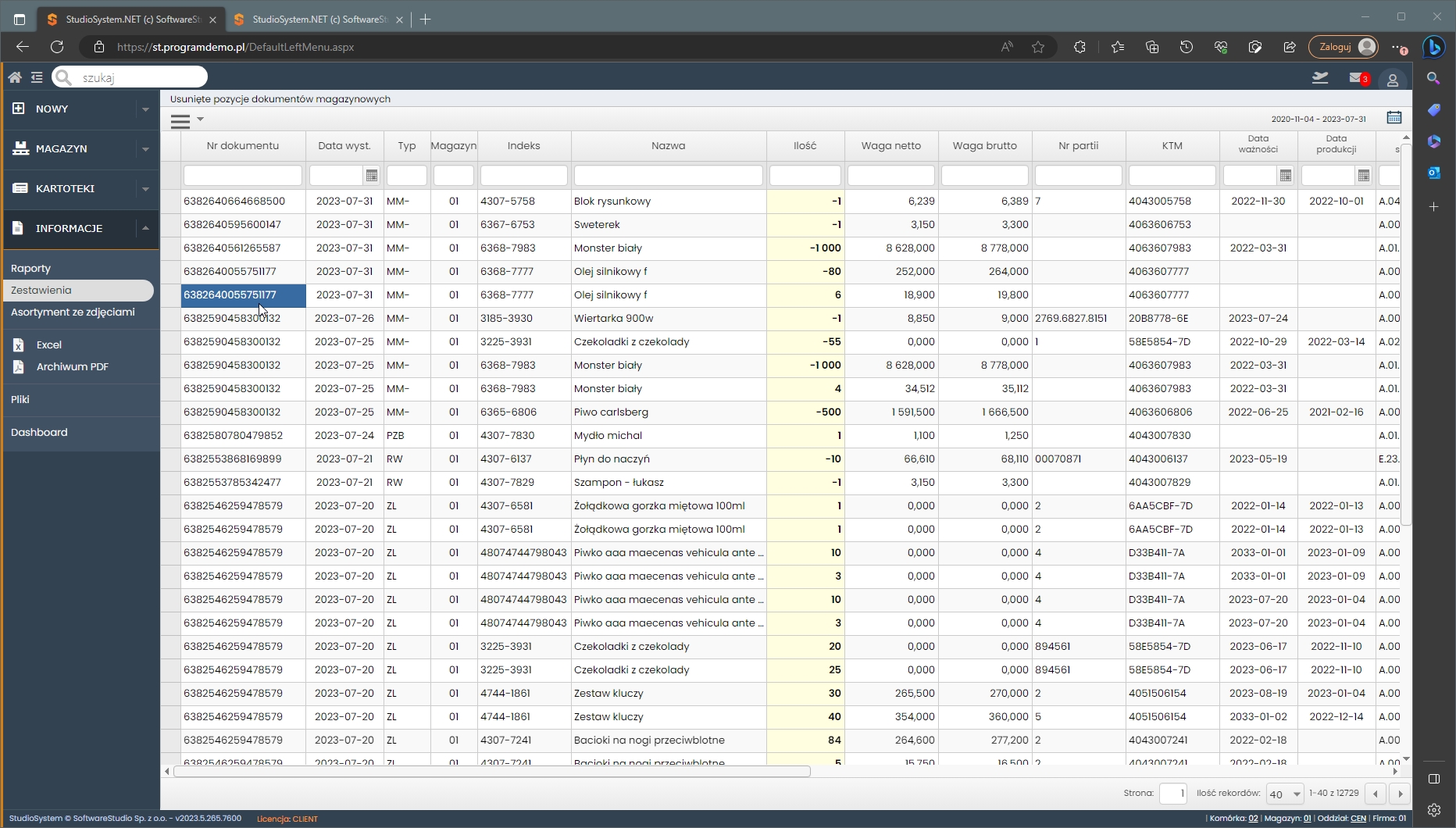1456x828 pixels.
Task: Open calendar picker for Data wyst. filter
Action: [372, 176]
